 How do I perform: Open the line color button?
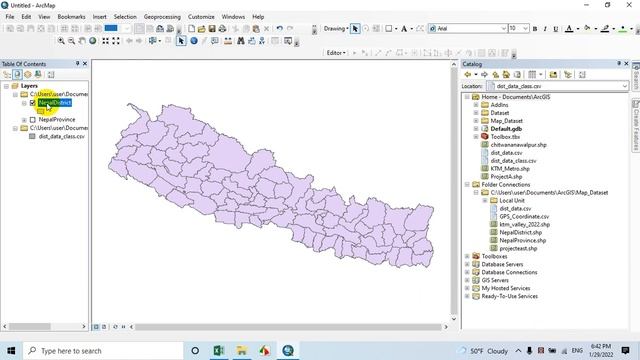tap(605, 29)
